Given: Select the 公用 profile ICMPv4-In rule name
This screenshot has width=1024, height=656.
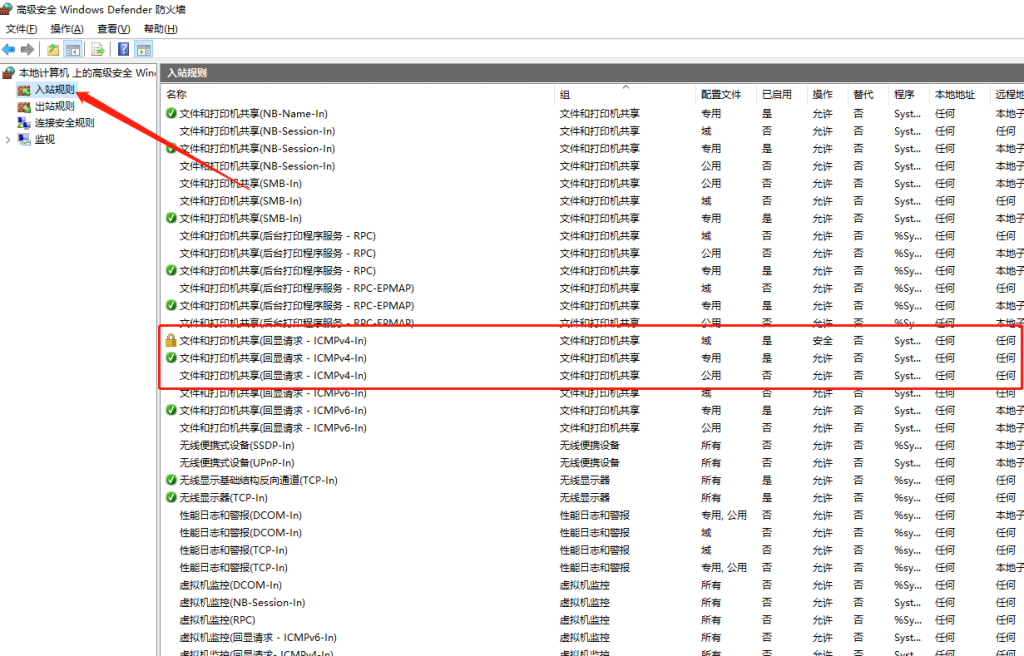Looking at the screenshot, I should 273,376.
